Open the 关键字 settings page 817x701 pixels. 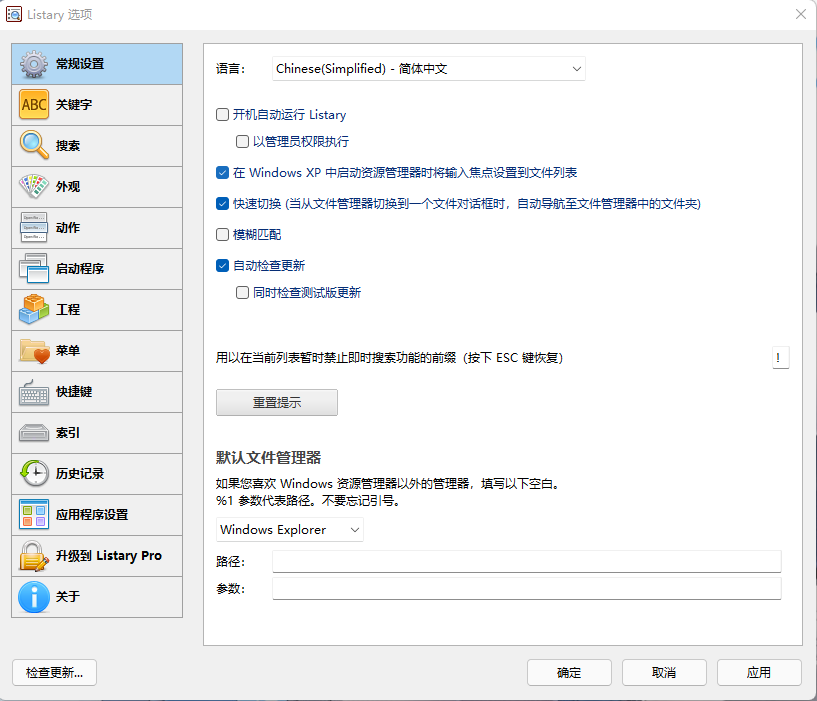coord(97,105)
